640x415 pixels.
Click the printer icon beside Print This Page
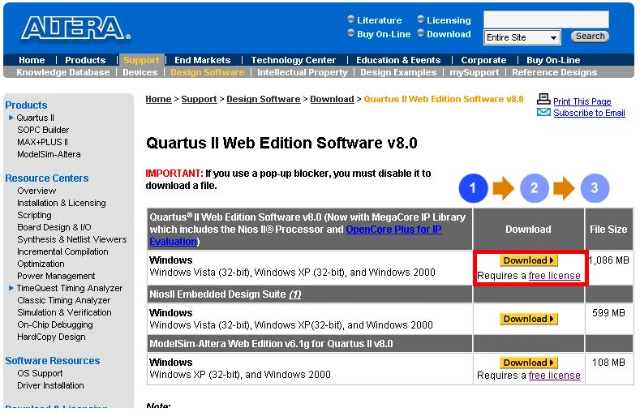(544, 98)
